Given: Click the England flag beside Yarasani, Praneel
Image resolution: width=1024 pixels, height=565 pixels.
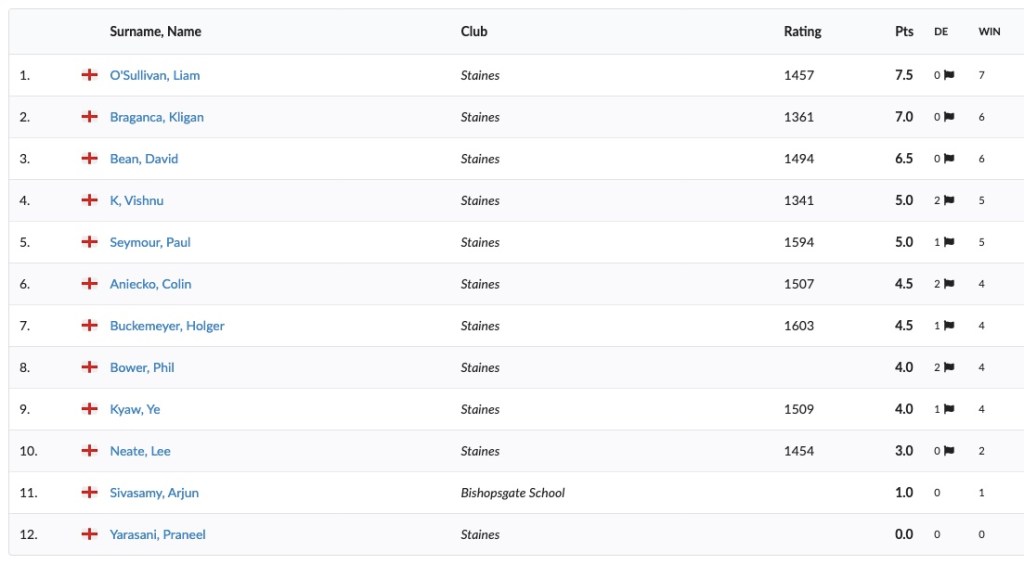Looking at the screenshot, I should [89, 534].
